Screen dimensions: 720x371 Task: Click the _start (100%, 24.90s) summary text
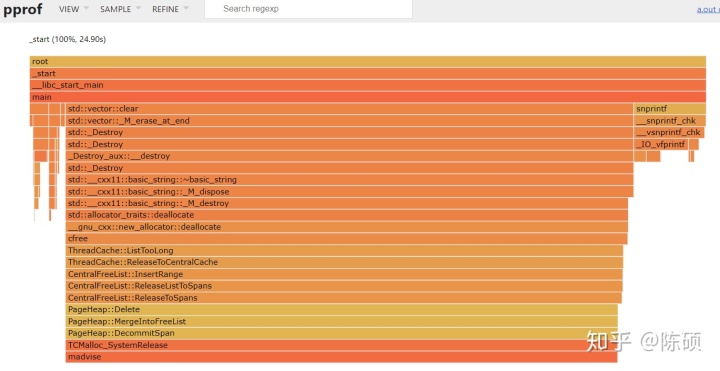pos(68,39)
